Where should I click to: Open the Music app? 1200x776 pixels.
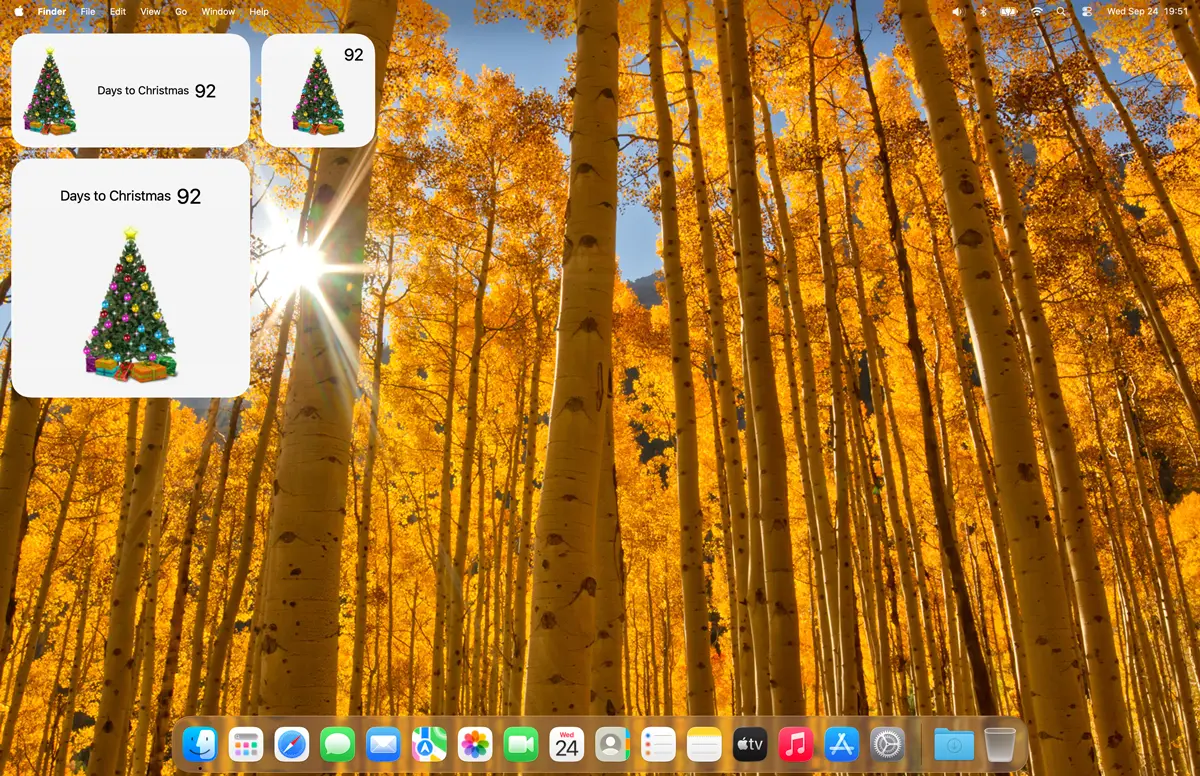click(795, 743)
